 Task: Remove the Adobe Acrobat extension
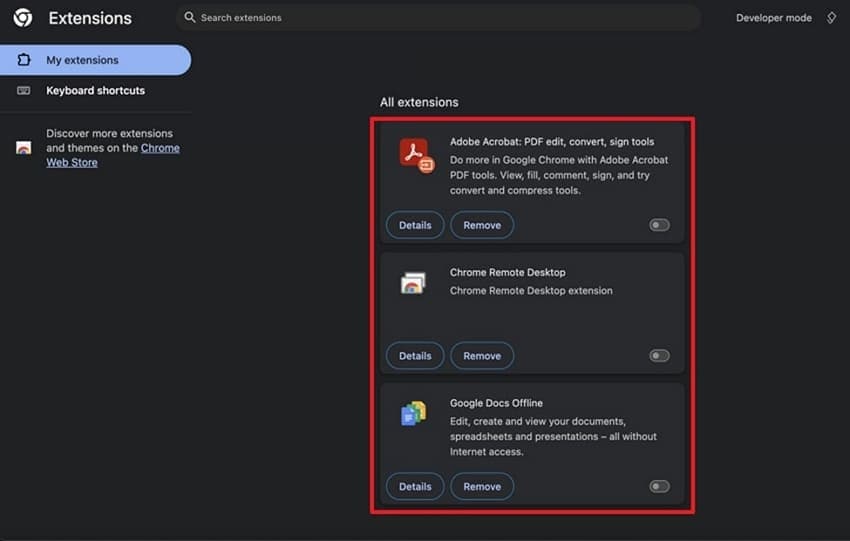pos(482,225)
